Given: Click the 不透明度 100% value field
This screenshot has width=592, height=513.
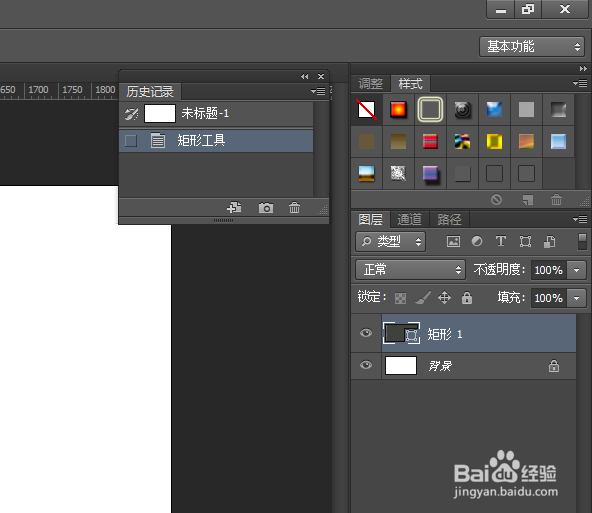Looking at the screenshot, I should click(549, 270).
